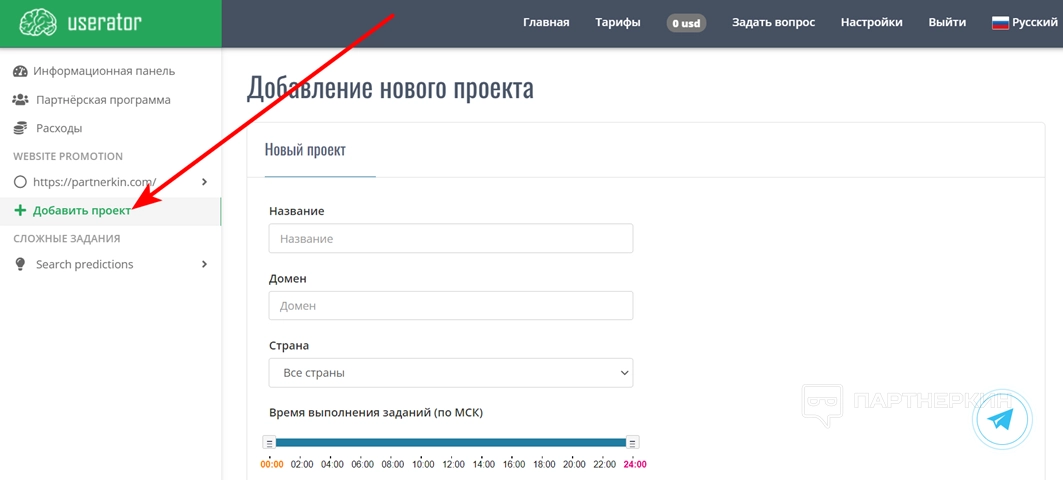
Task: Expand the Search predictions chevron
Action: 205,264
